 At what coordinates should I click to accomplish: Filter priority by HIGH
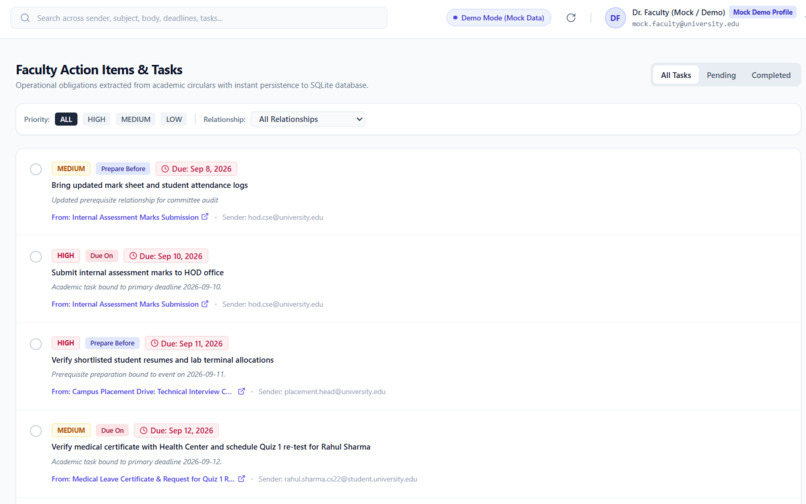click(96, 119)
